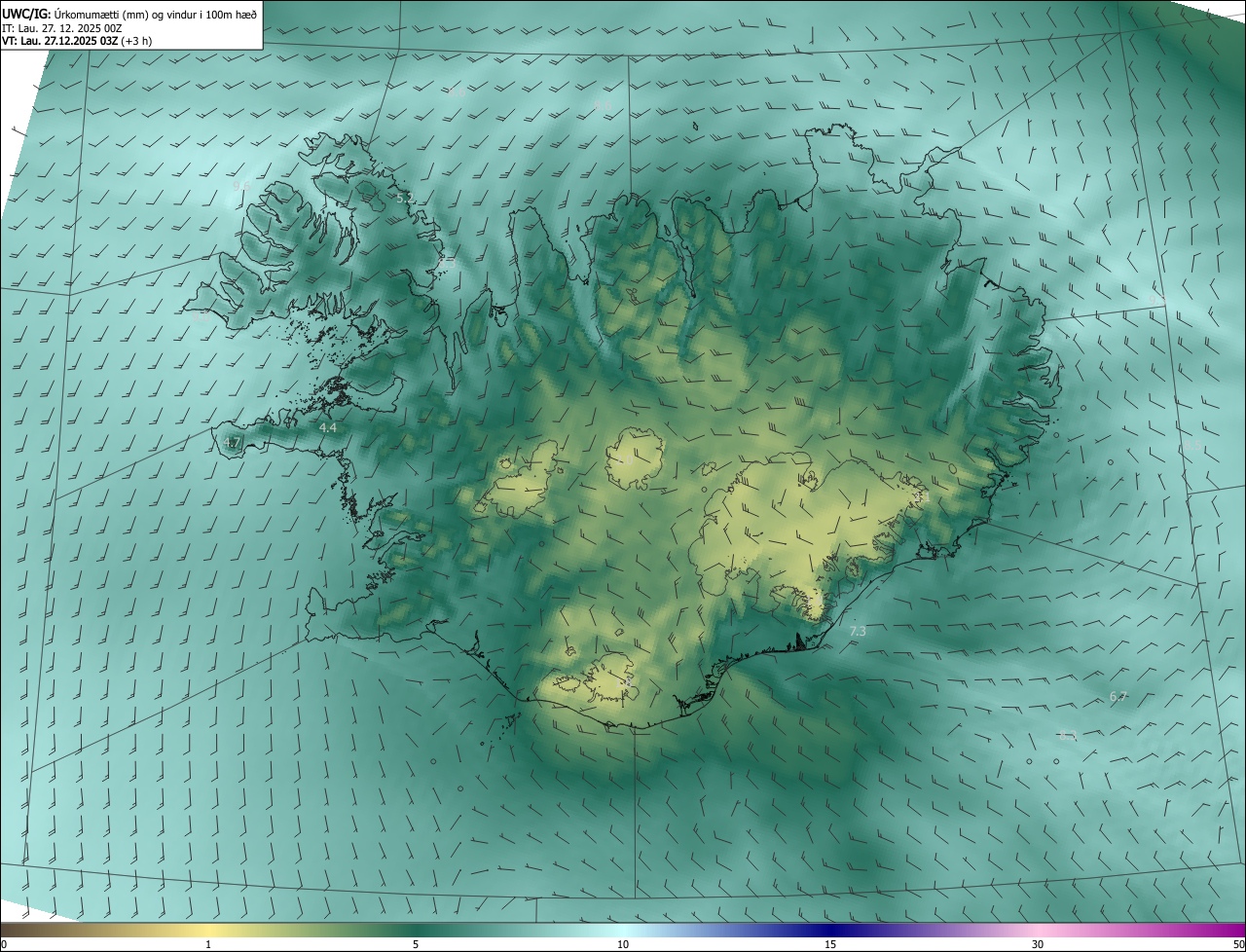Click the '6.7' value label on the map
The height and width of the screenshot is (952, 1246).
1118,697
